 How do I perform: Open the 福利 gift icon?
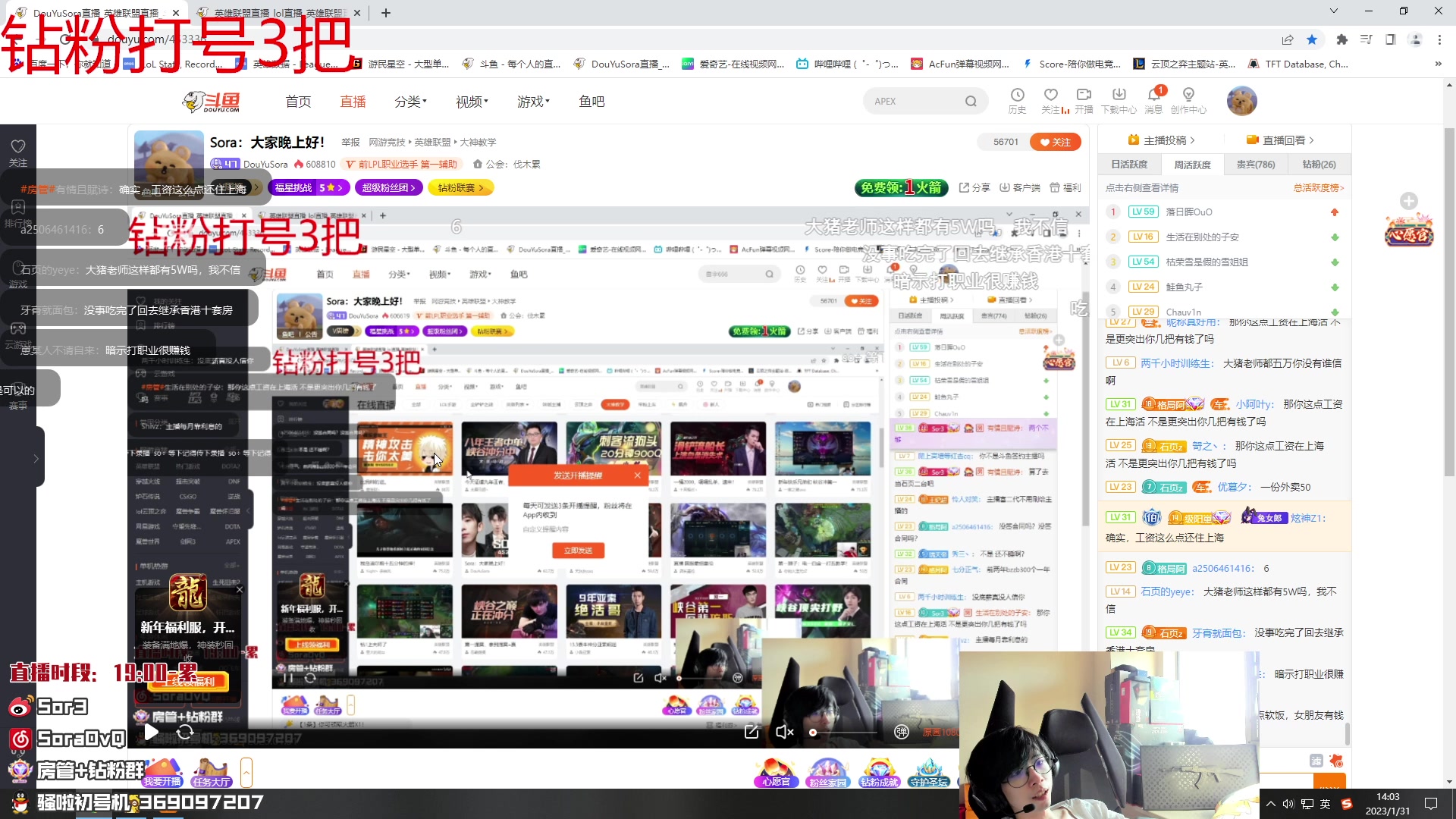1065,187
